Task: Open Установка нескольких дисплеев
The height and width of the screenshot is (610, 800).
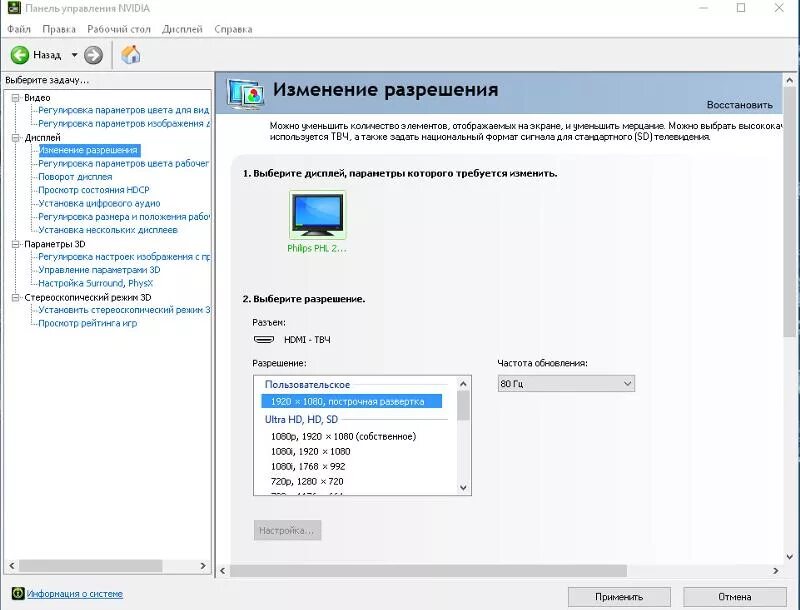Action: [x=108, y=230]
